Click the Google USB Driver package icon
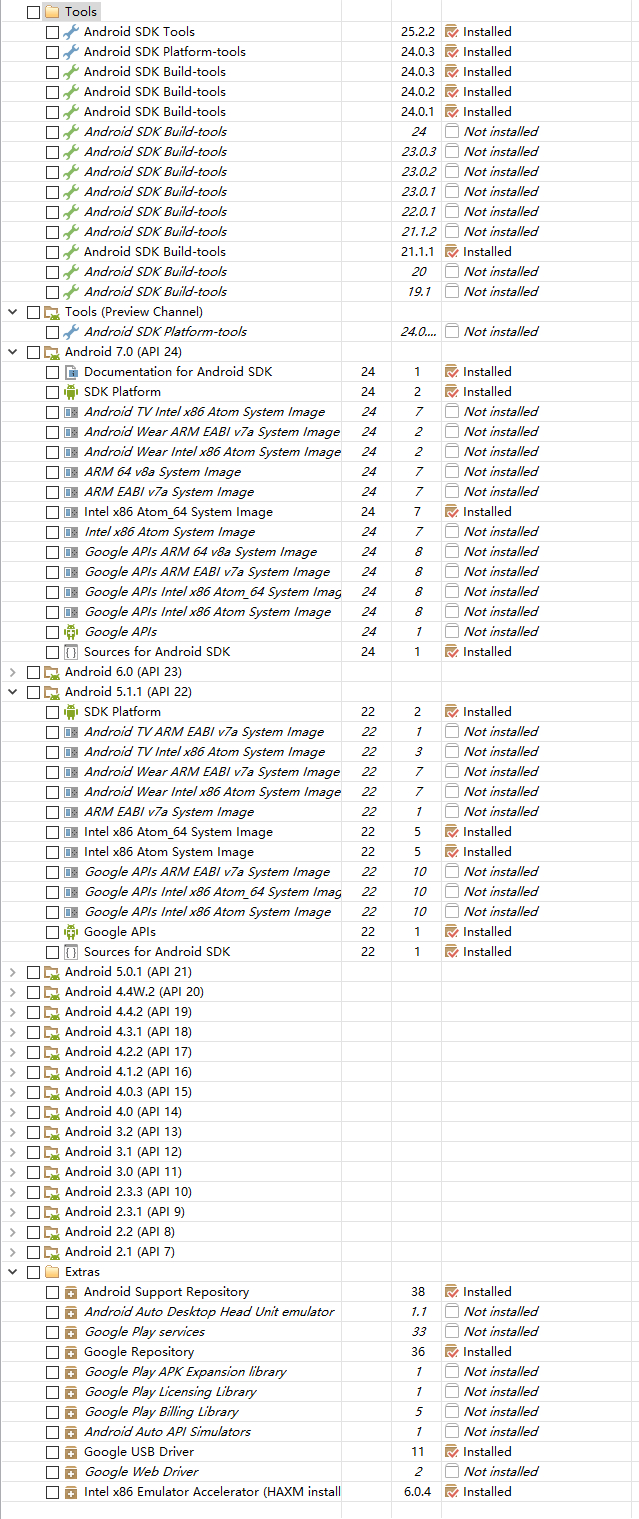 [71, 1452]
